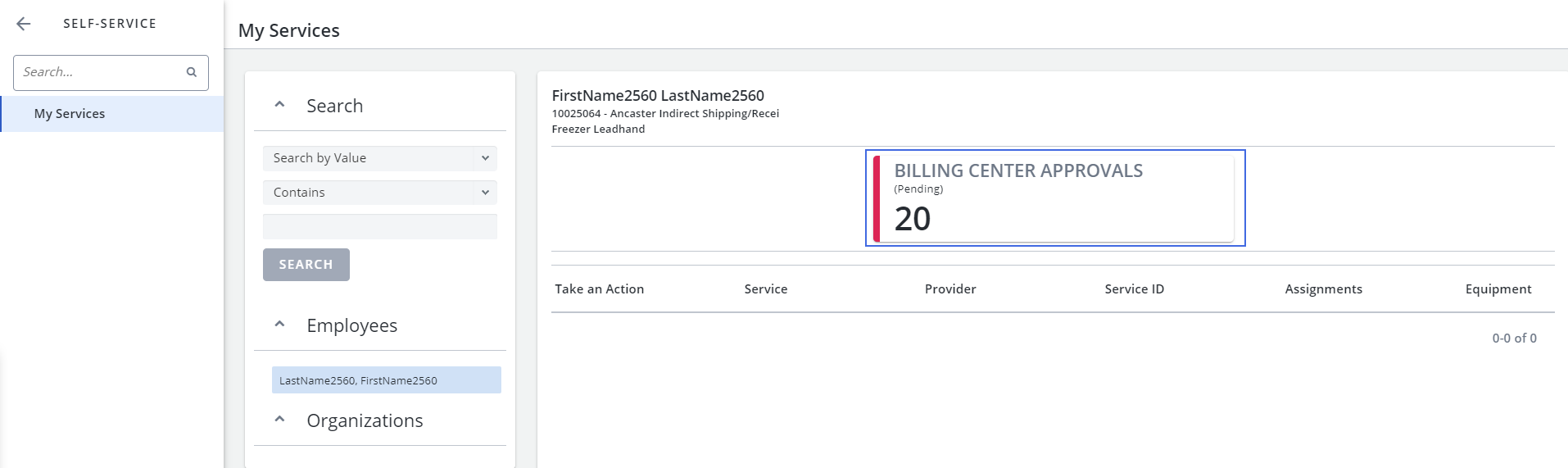Sort by the Assignments column header
This screenshot has height=468, width=1568.
1323,289
